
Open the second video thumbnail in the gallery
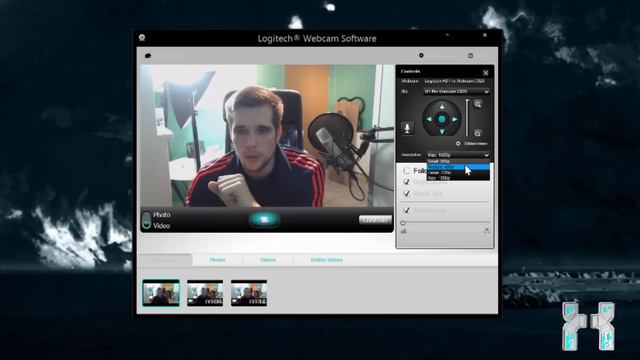pyautogui.click(x=205, y=293)
